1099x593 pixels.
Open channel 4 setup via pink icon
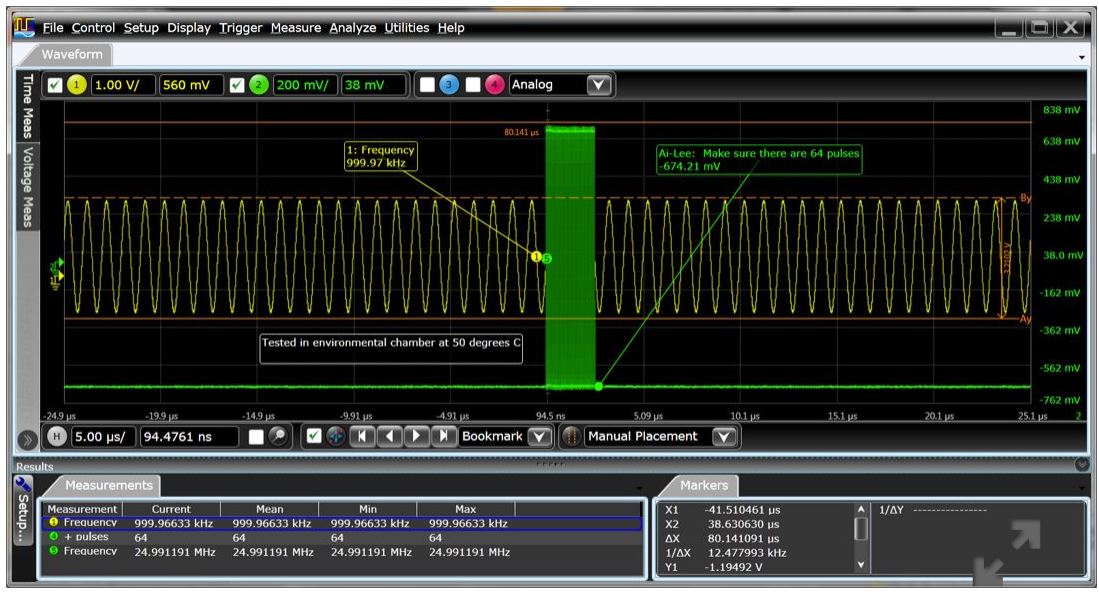pos(494,86)
